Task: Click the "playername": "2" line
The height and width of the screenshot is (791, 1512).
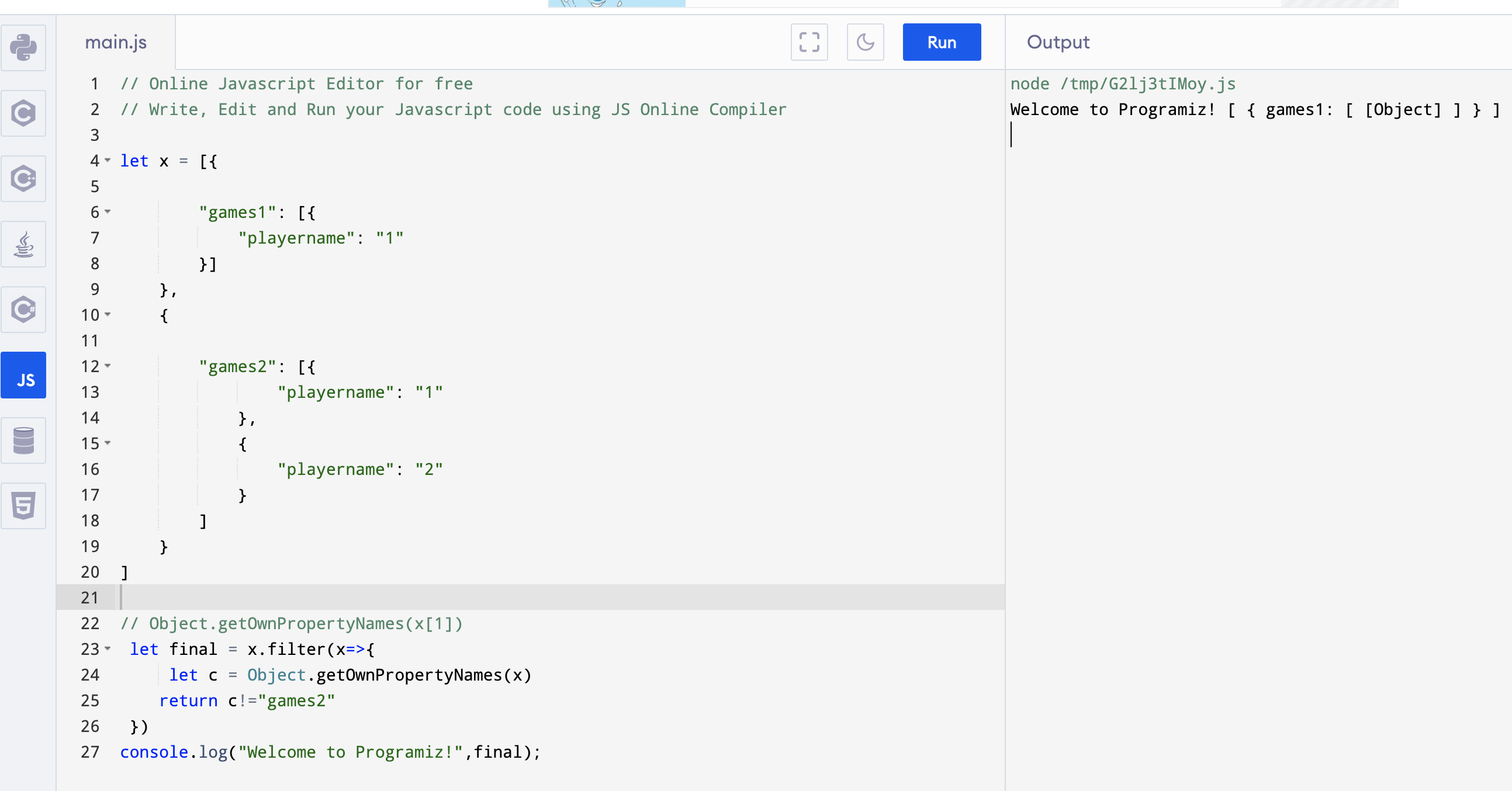Action: [x=361, y=470]
